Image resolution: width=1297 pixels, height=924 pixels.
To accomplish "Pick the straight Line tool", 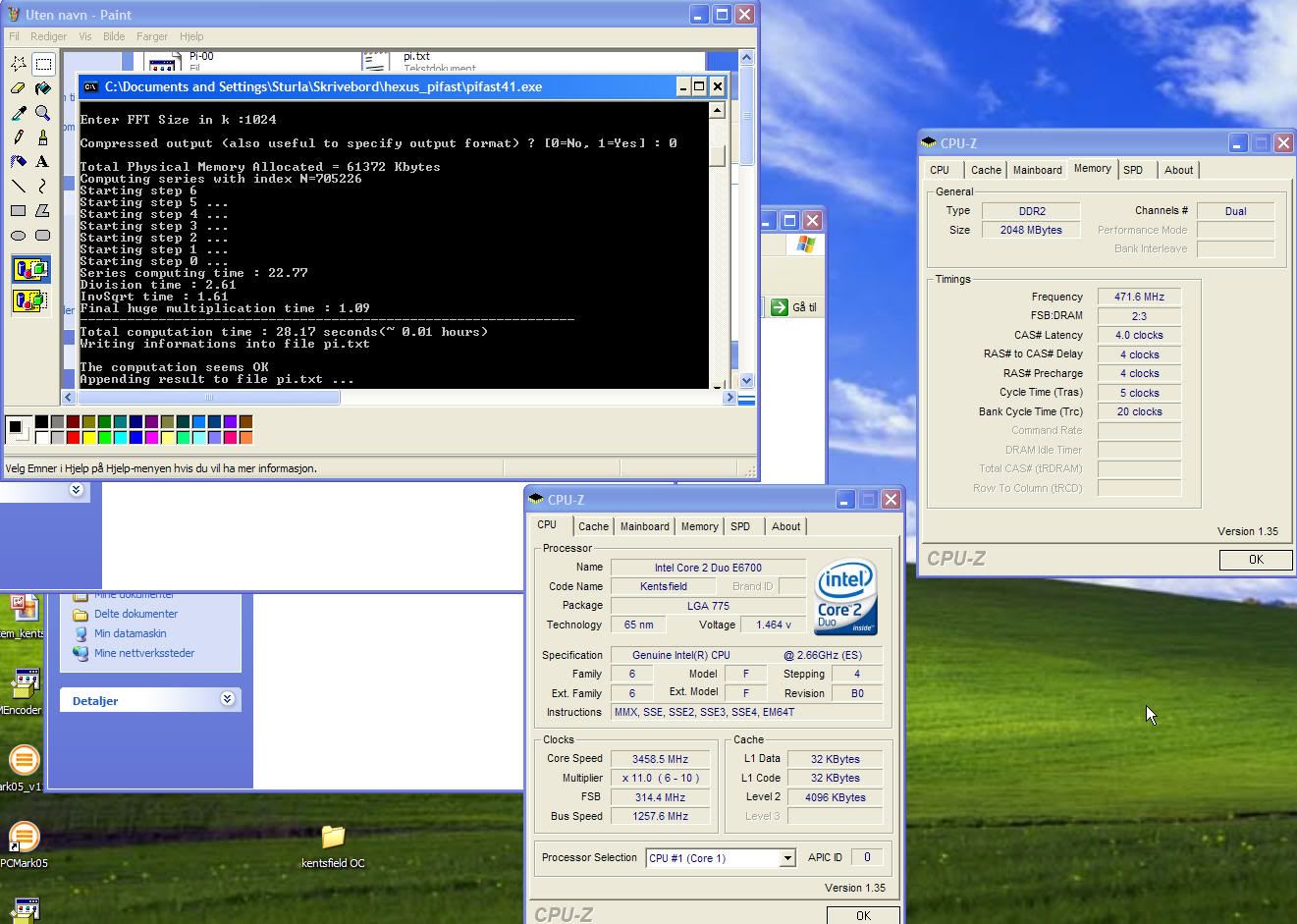I will click(x=19, y=186).
